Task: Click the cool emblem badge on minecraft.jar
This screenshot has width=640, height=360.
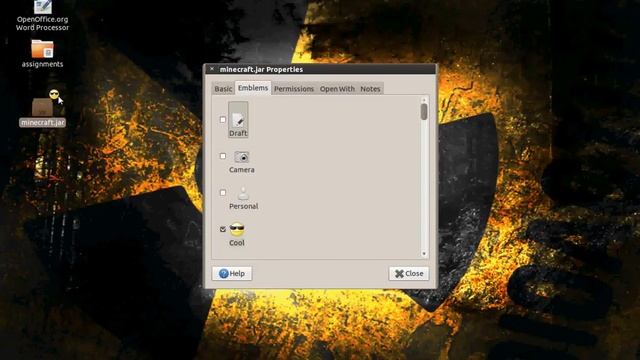Action: tap(54, 94)
